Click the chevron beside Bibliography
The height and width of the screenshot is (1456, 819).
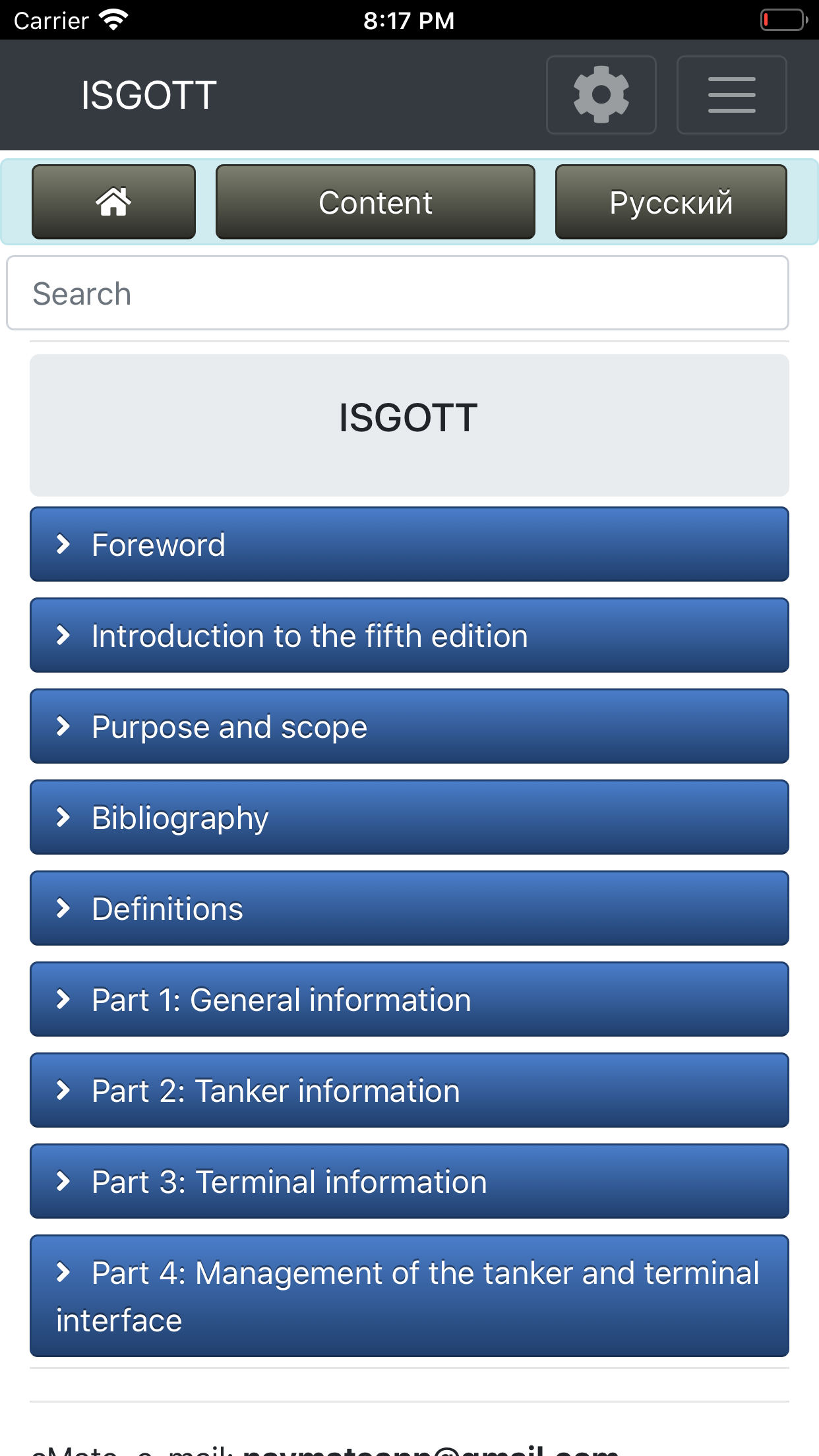point(63,818)
